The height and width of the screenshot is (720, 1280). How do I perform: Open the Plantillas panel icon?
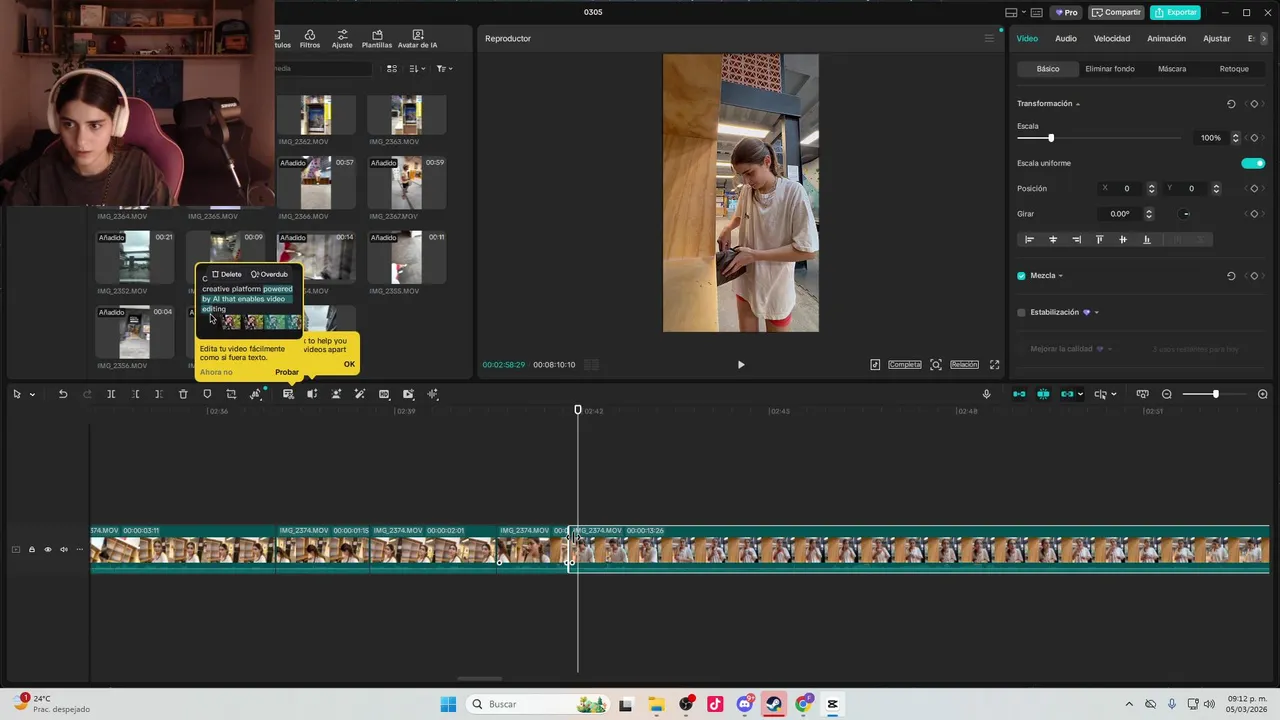377,39
